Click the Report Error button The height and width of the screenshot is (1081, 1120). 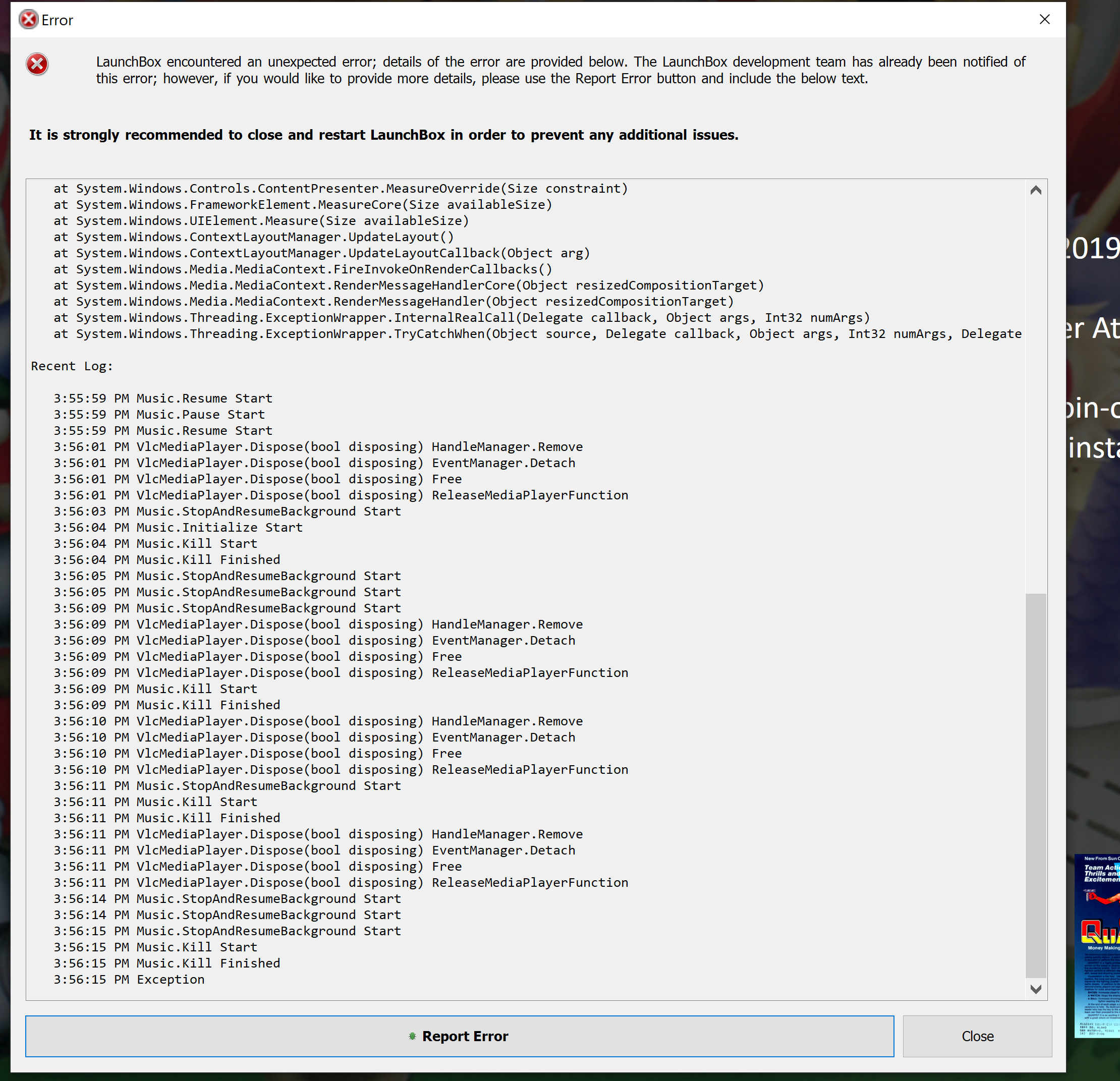(x=460, y=1036)
